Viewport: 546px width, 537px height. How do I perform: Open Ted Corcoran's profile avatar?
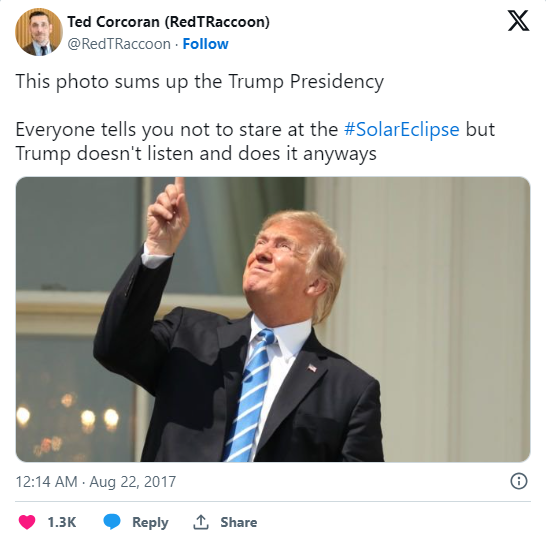point(39,32)
